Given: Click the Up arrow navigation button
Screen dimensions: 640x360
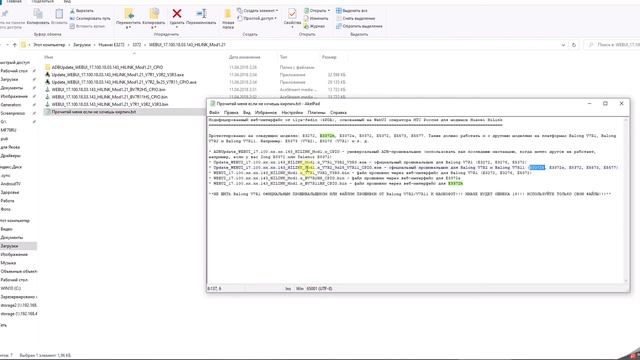Looking at the screenshot, I should tap(15, 45).
